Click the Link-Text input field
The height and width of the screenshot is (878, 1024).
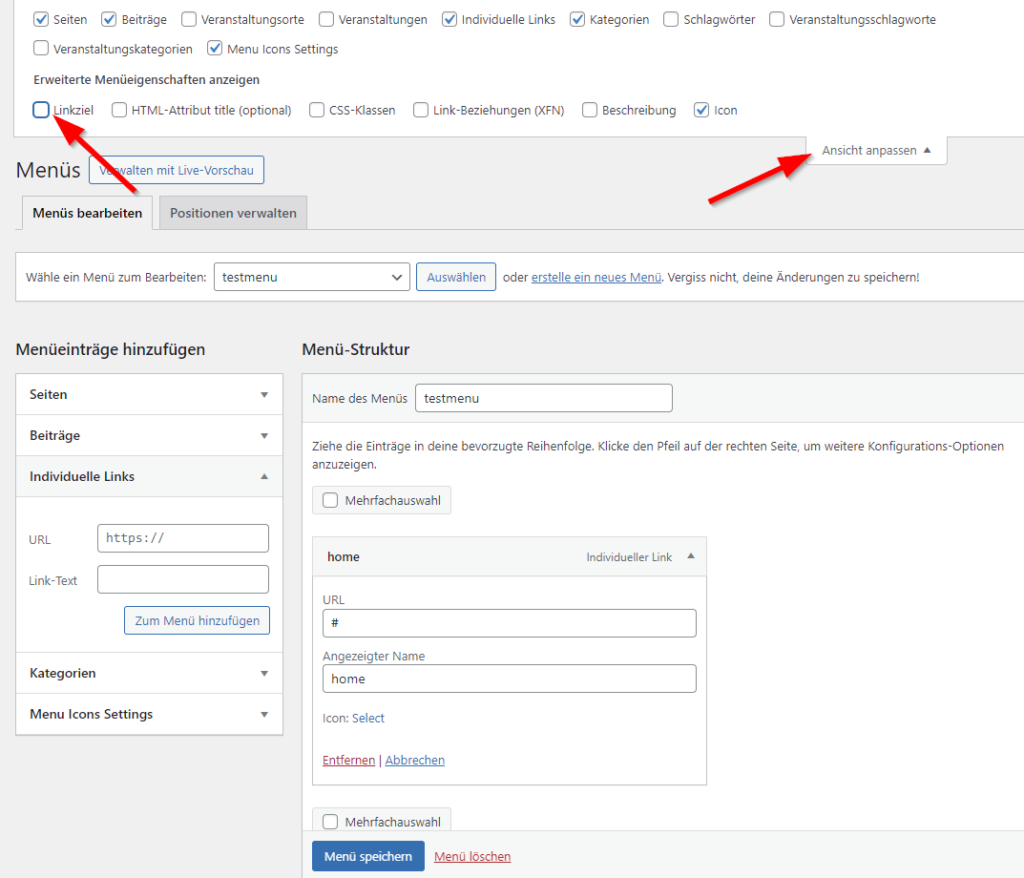click(x=183, y=580)
